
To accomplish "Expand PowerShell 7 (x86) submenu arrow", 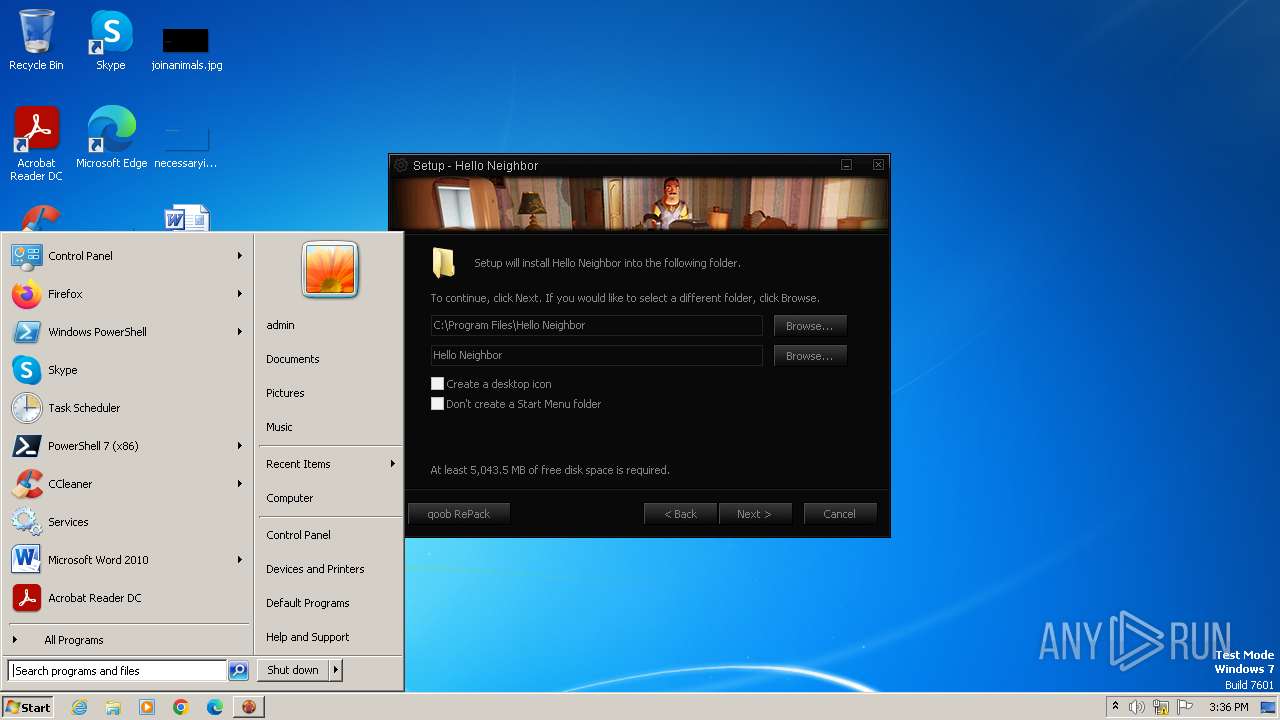I will [x=240, y=446].
